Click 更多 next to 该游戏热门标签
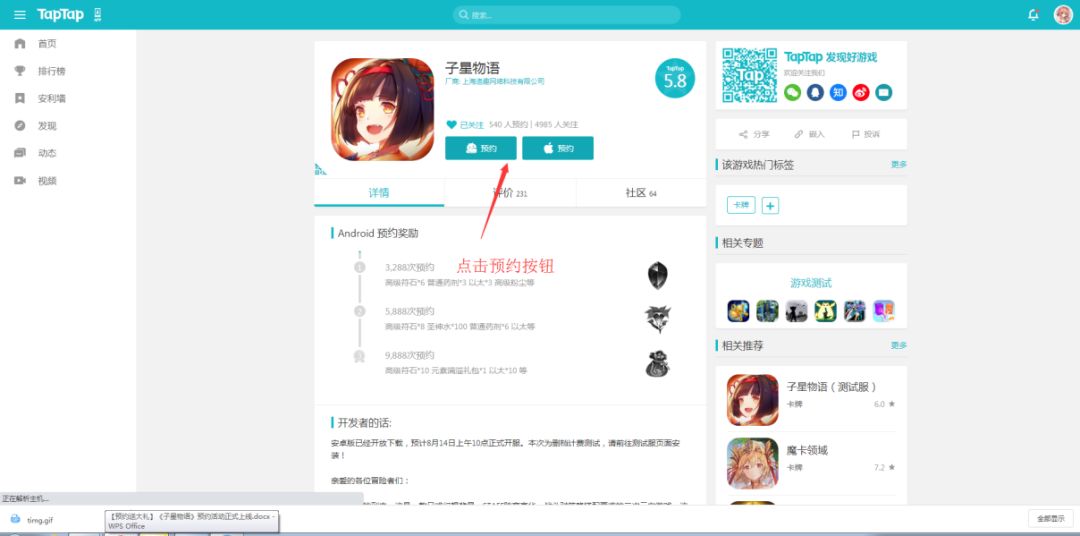The height and width of the screenshot is (536, 1080). [x=899, y=165]
